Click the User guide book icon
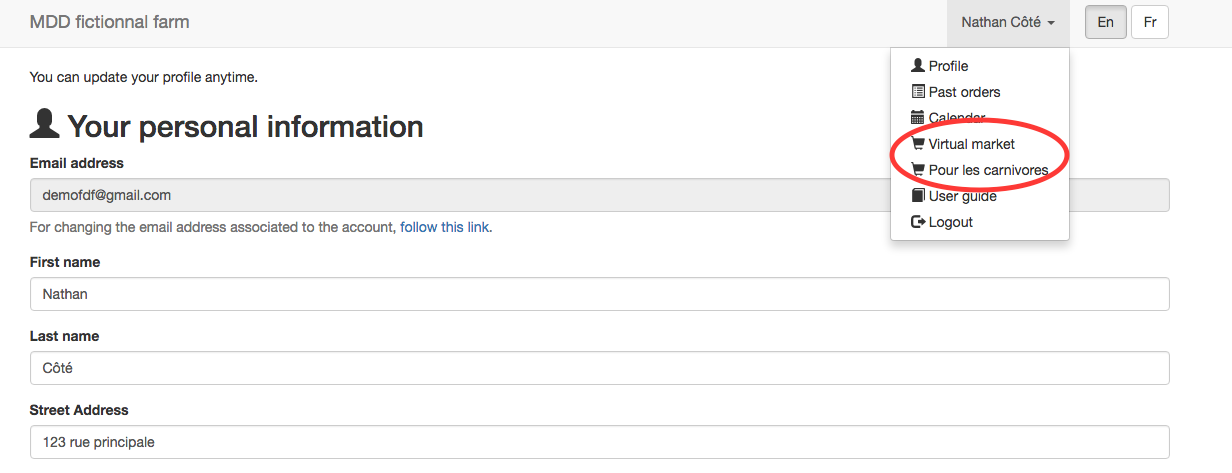Screen dimensions: 1232x473 pyautogui.click(x=918, y=196)
